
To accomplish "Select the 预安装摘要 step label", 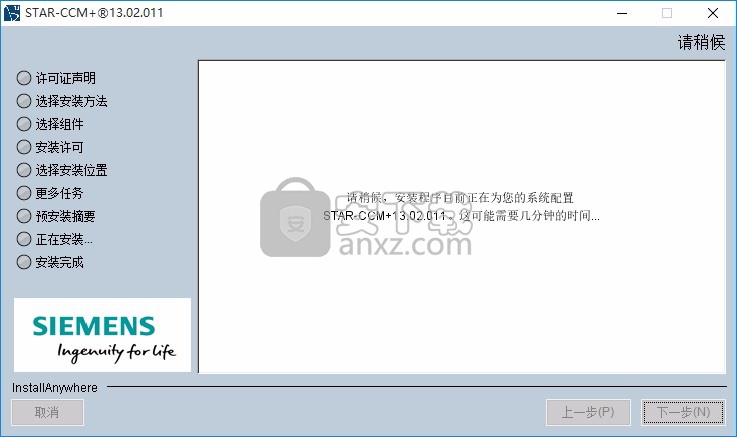I will (66, 216).
